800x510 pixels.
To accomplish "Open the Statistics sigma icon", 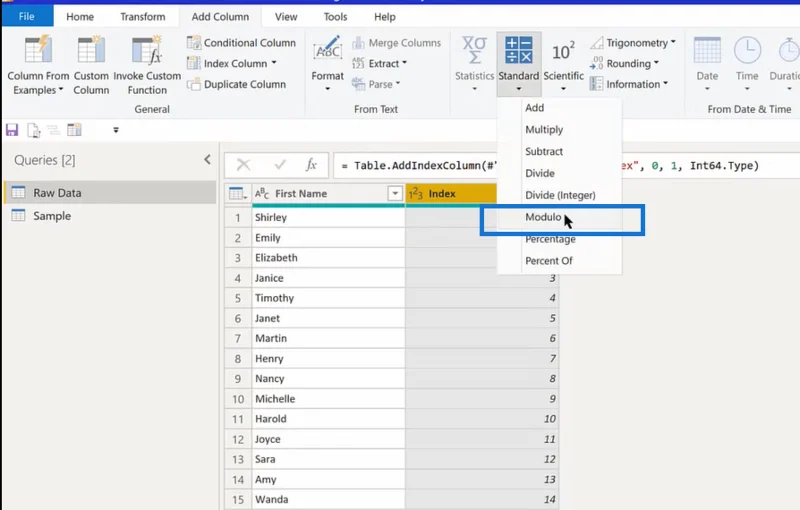I will coord(474,49).
